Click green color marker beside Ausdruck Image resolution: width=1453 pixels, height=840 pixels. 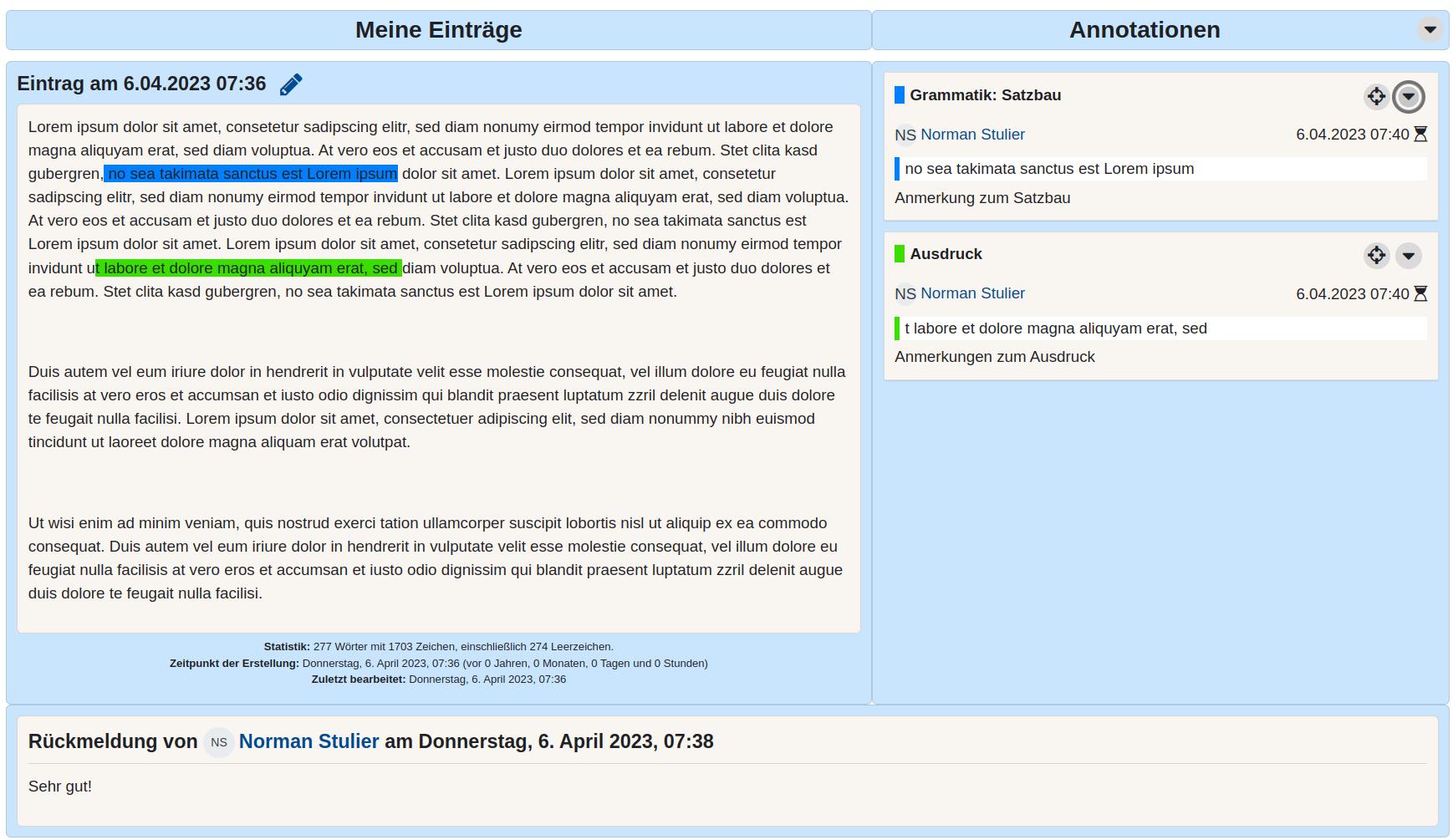pos(900,254)
